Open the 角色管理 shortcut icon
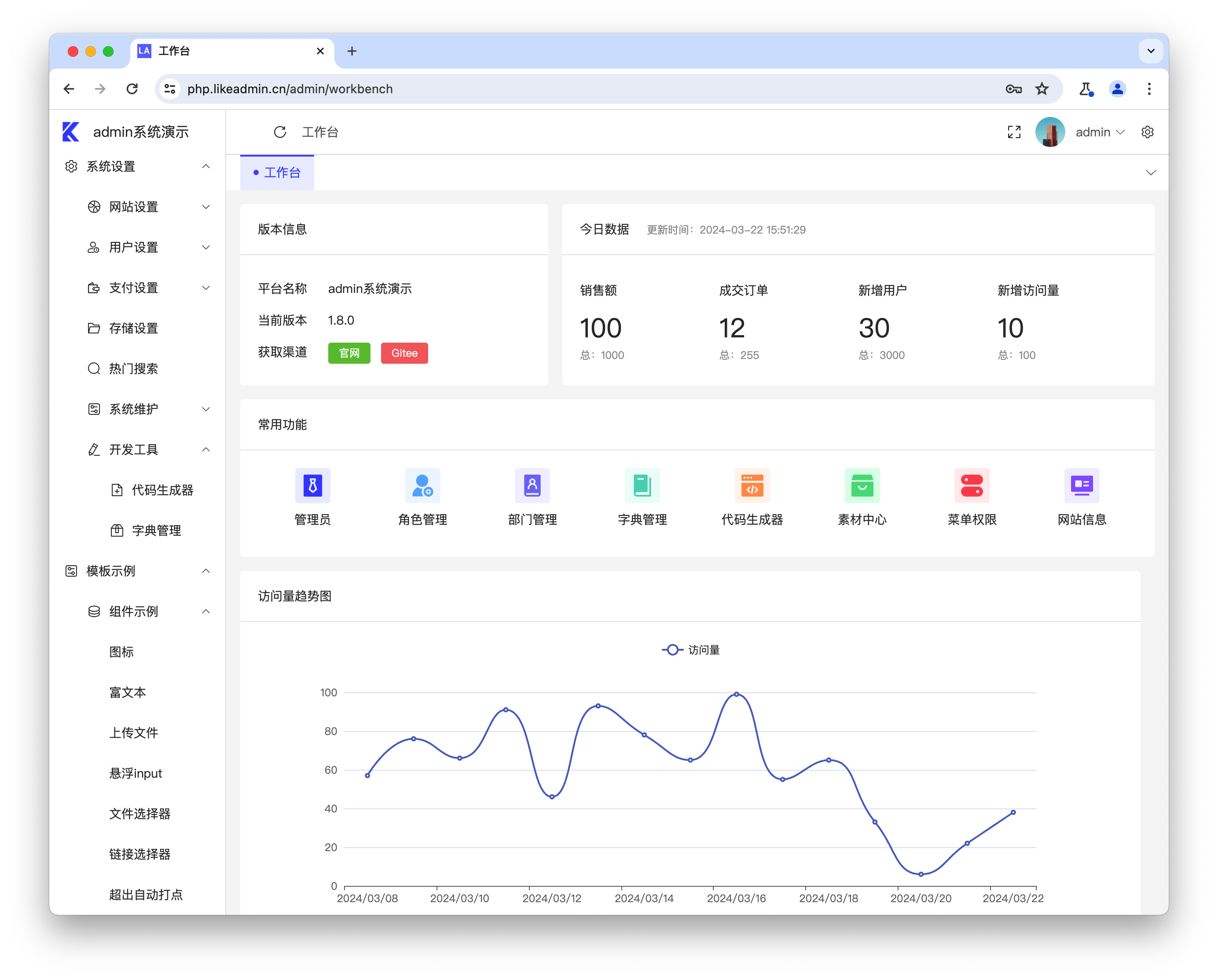The image size is (1218, 980). [x=422, y=485]
